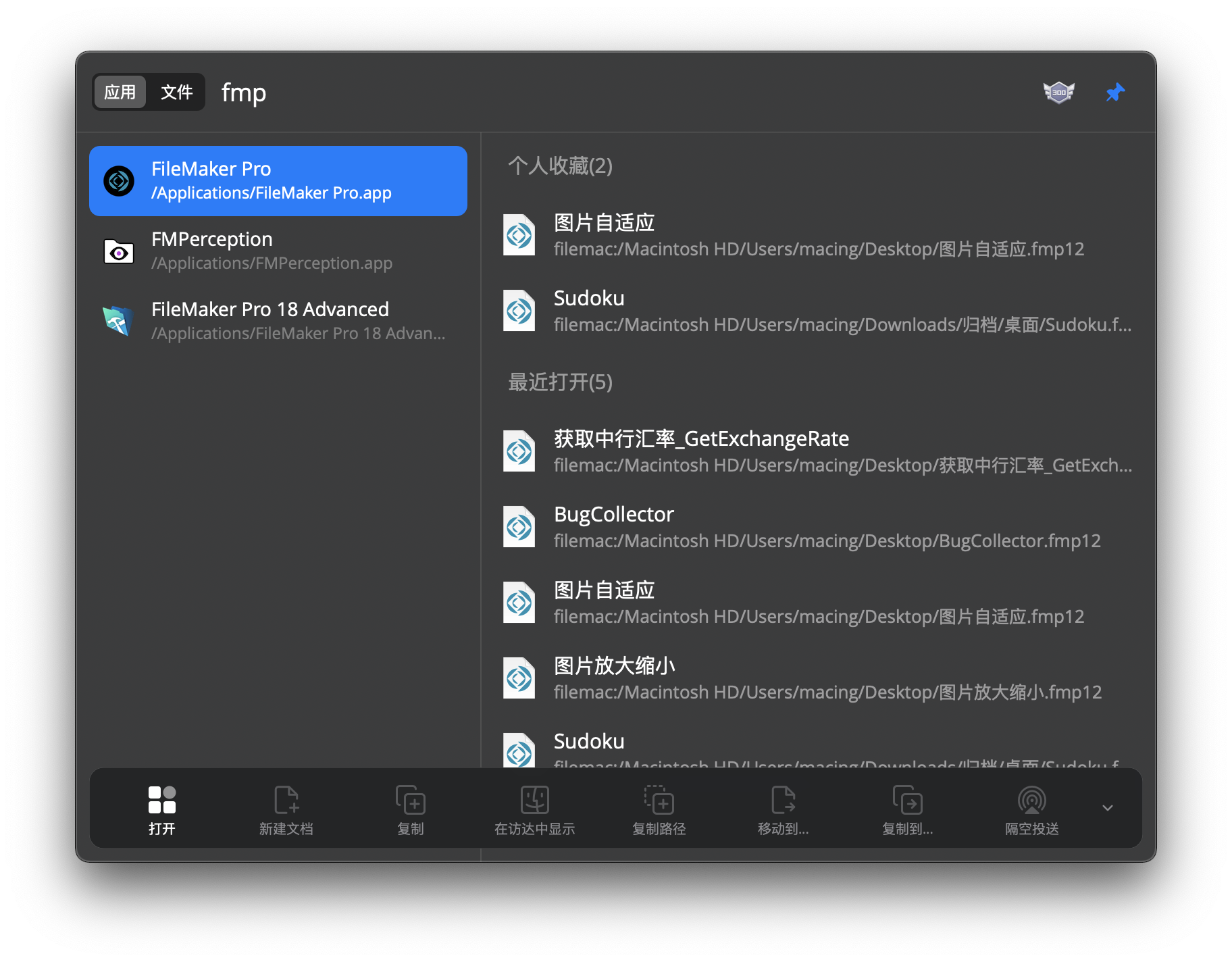Screen dimensions: 1232x962
Task: Click file icon of 获取中行汇率_GetExchangeRate
Action: pyautogui.click(x=519, y=451)
